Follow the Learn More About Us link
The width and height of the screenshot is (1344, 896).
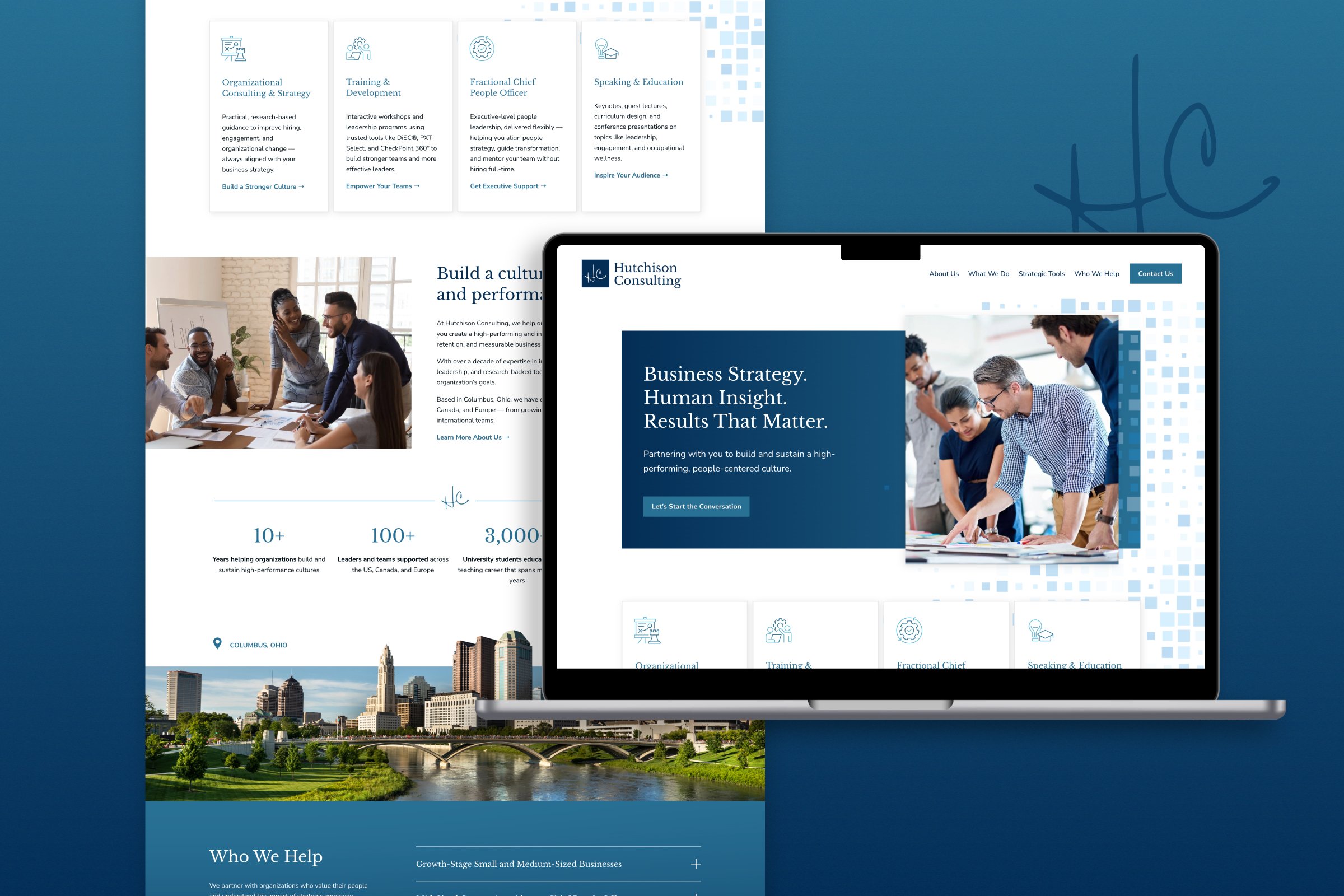point(472,437)
